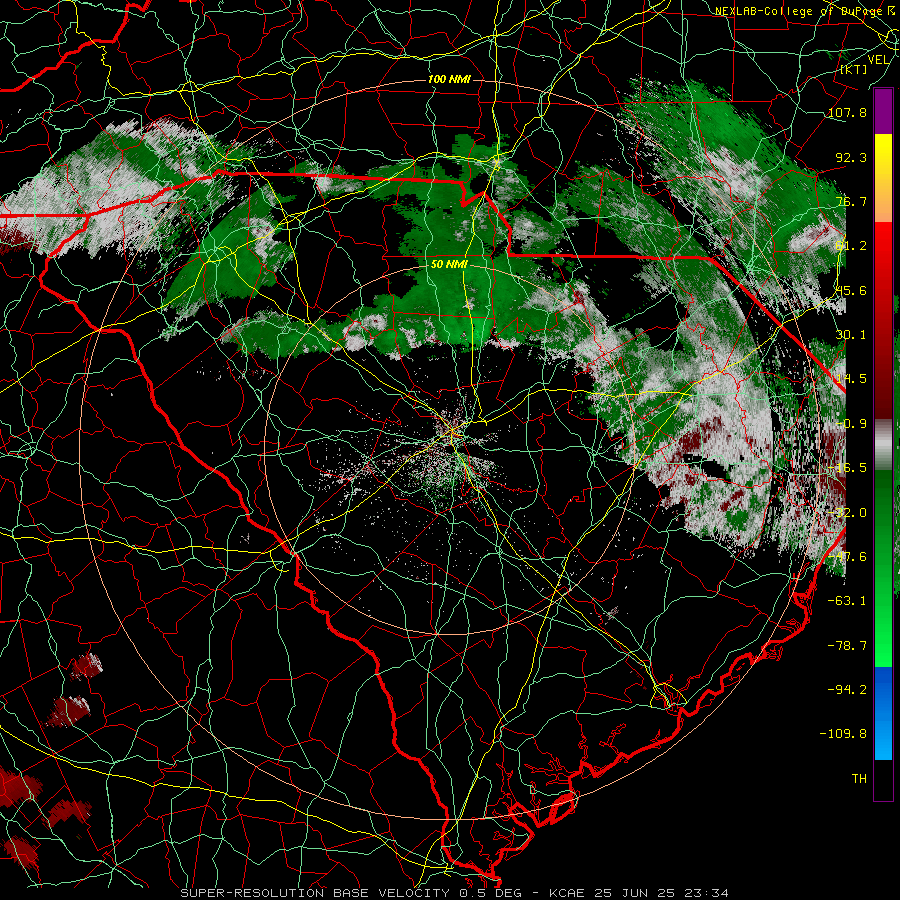Viewport: 900px width, 900px height.
Task: Click the -32.0 legend value
Action: (847, 513)
